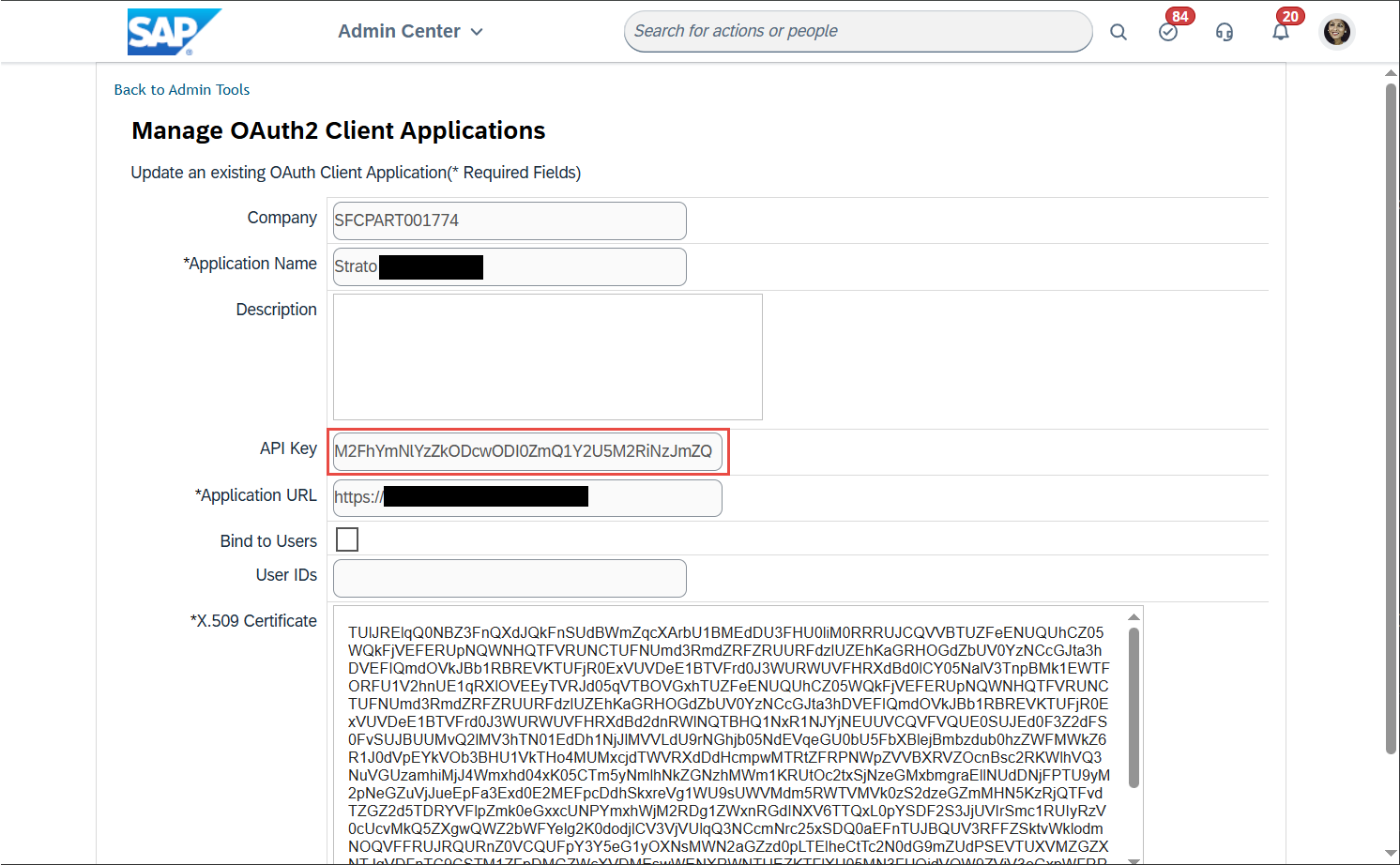Click into the Description text area
The width and height of the screenshot is (1400, 865).
[x=547, y=357]
